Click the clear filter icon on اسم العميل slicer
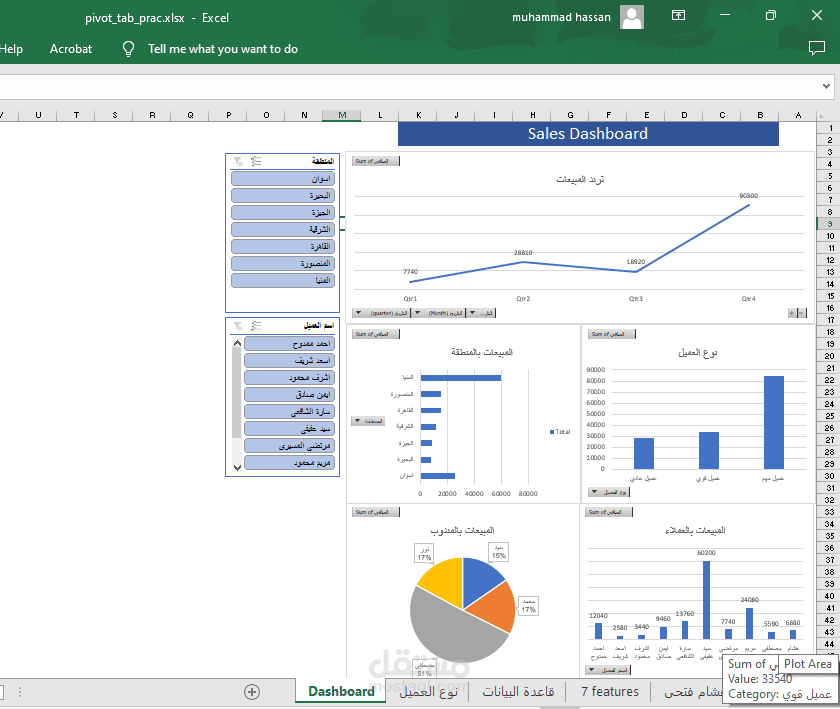Viewport: 840px width, 709px height. tap(237, 327)
